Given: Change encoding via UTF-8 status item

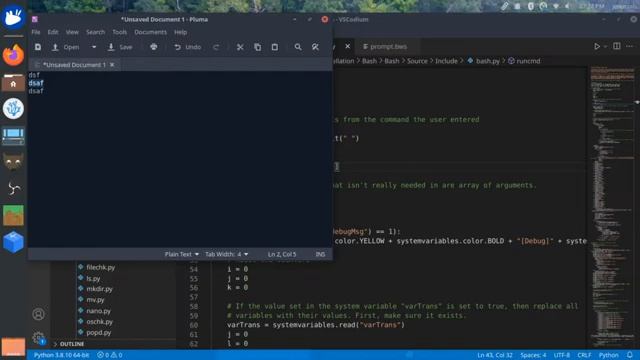Looking at the screenshot, I should (562, 355).
